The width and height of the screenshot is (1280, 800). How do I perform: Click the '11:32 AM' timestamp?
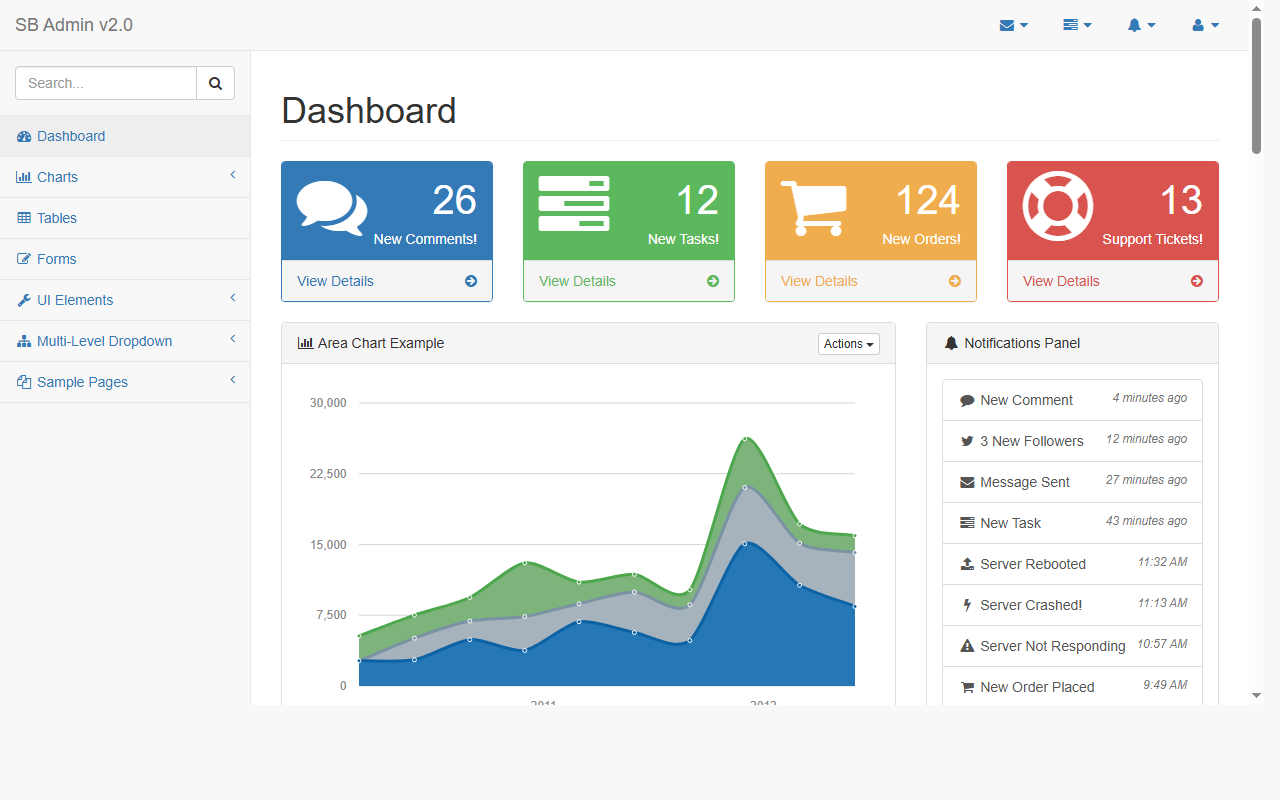(x=1162, y=562)
